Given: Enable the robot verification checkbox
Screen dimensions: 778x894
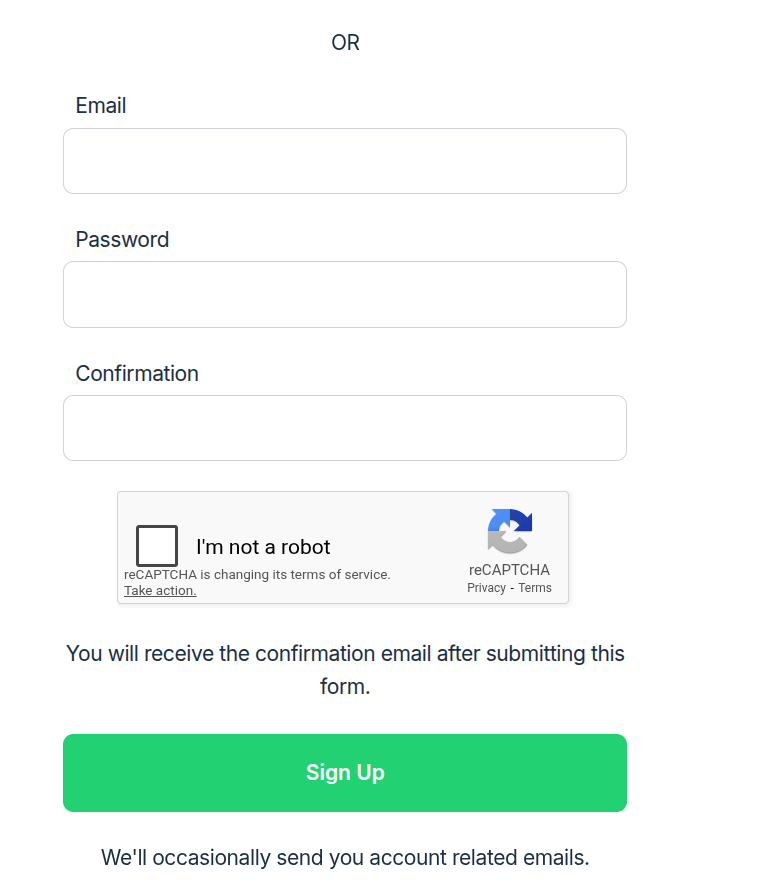Looking at the screenshot, I should [x=156, y=545].
